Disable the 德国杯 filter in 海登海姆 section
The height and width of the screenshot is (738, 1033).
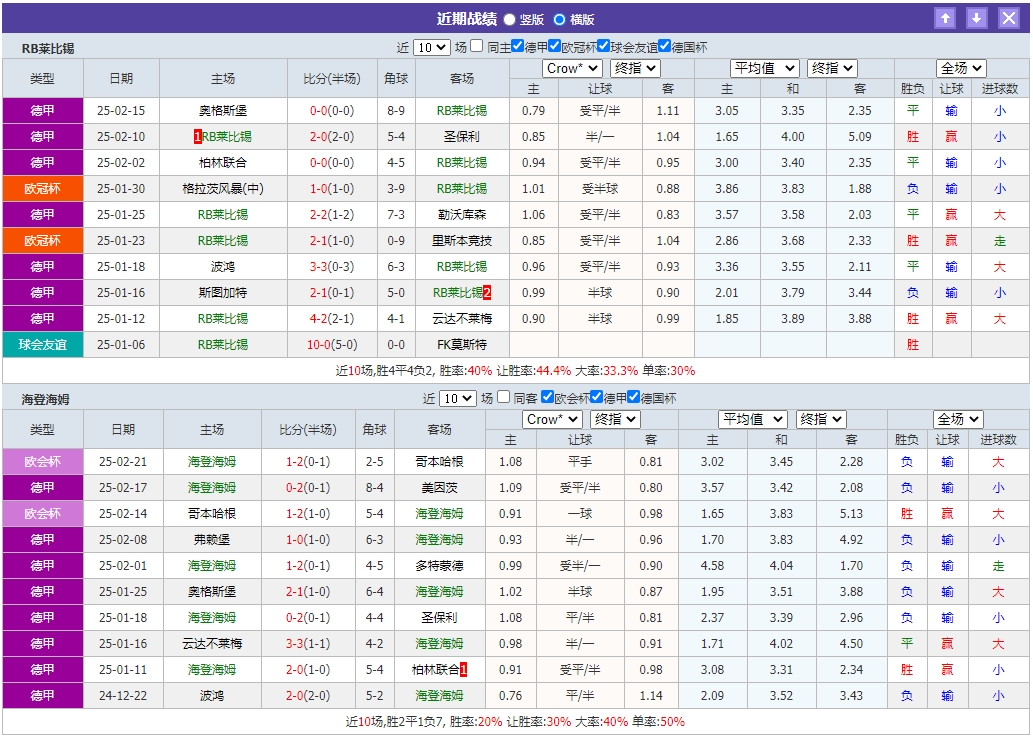pyautogui.click(x=632, y=398)
